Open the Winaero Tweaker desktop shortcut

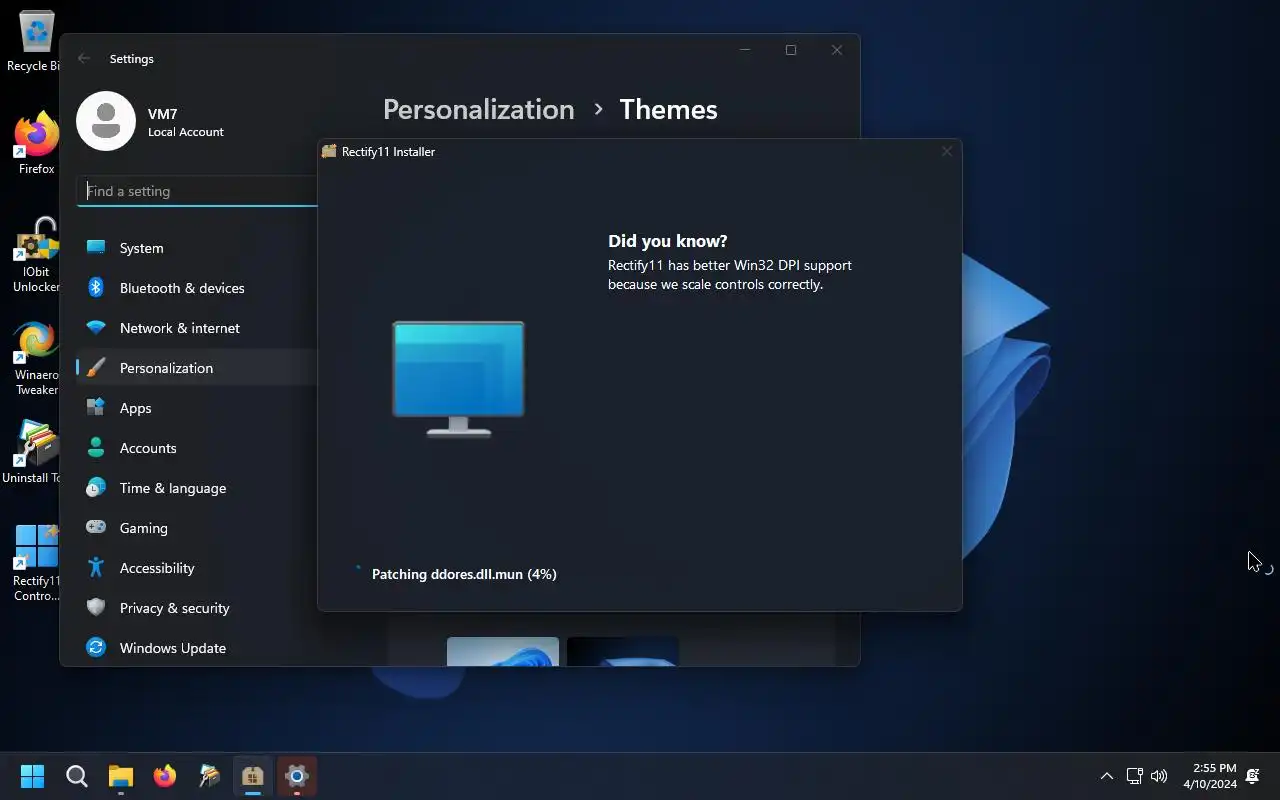(36, 358)
